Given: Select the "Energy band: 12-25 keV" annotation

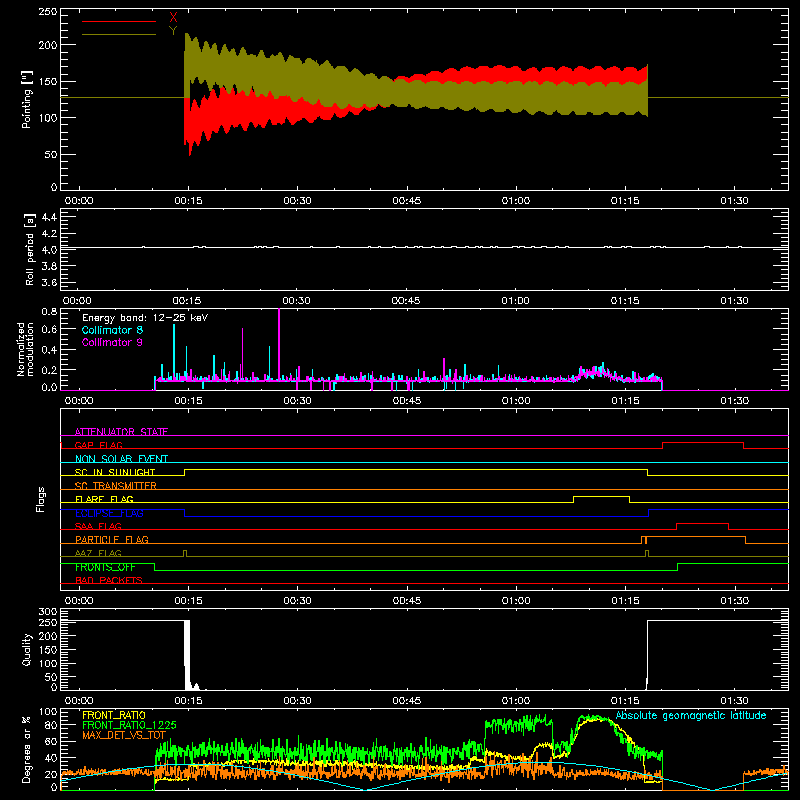Looking at the screenshot, I should point(145,318).
